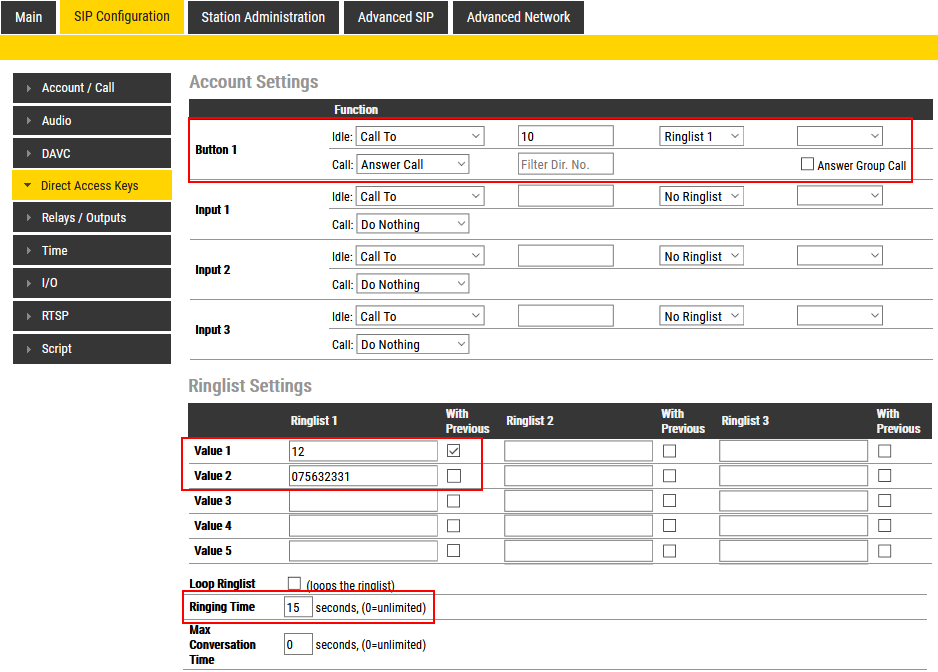Open Input 3 No Ringlist dropdown
This screenshot has height=672, width=938.
701,316
